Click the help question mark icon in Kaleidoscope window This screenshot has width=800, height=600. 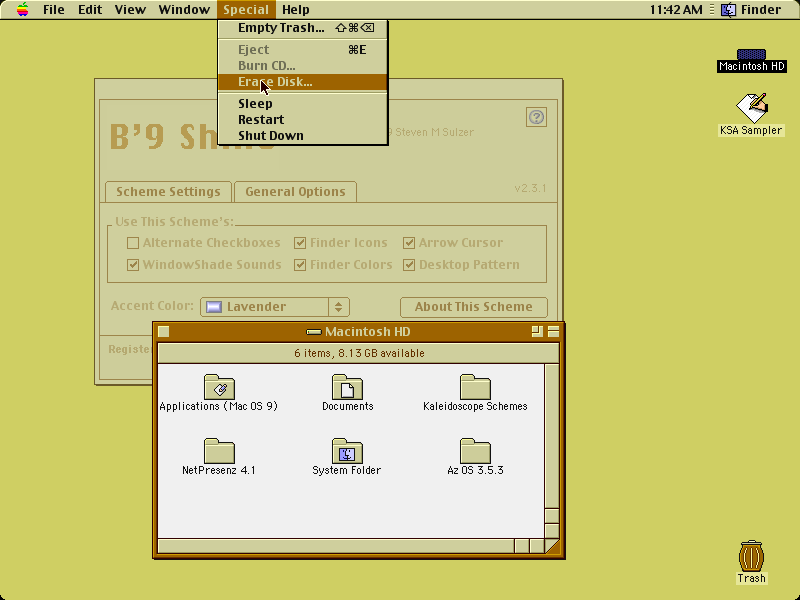pos(536,117)
